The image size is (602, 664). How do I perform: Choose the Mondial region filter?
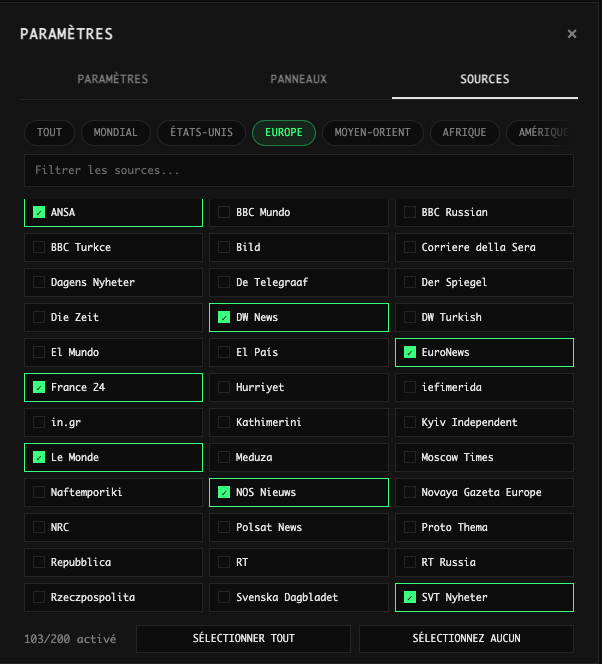(x=115, y=132)
